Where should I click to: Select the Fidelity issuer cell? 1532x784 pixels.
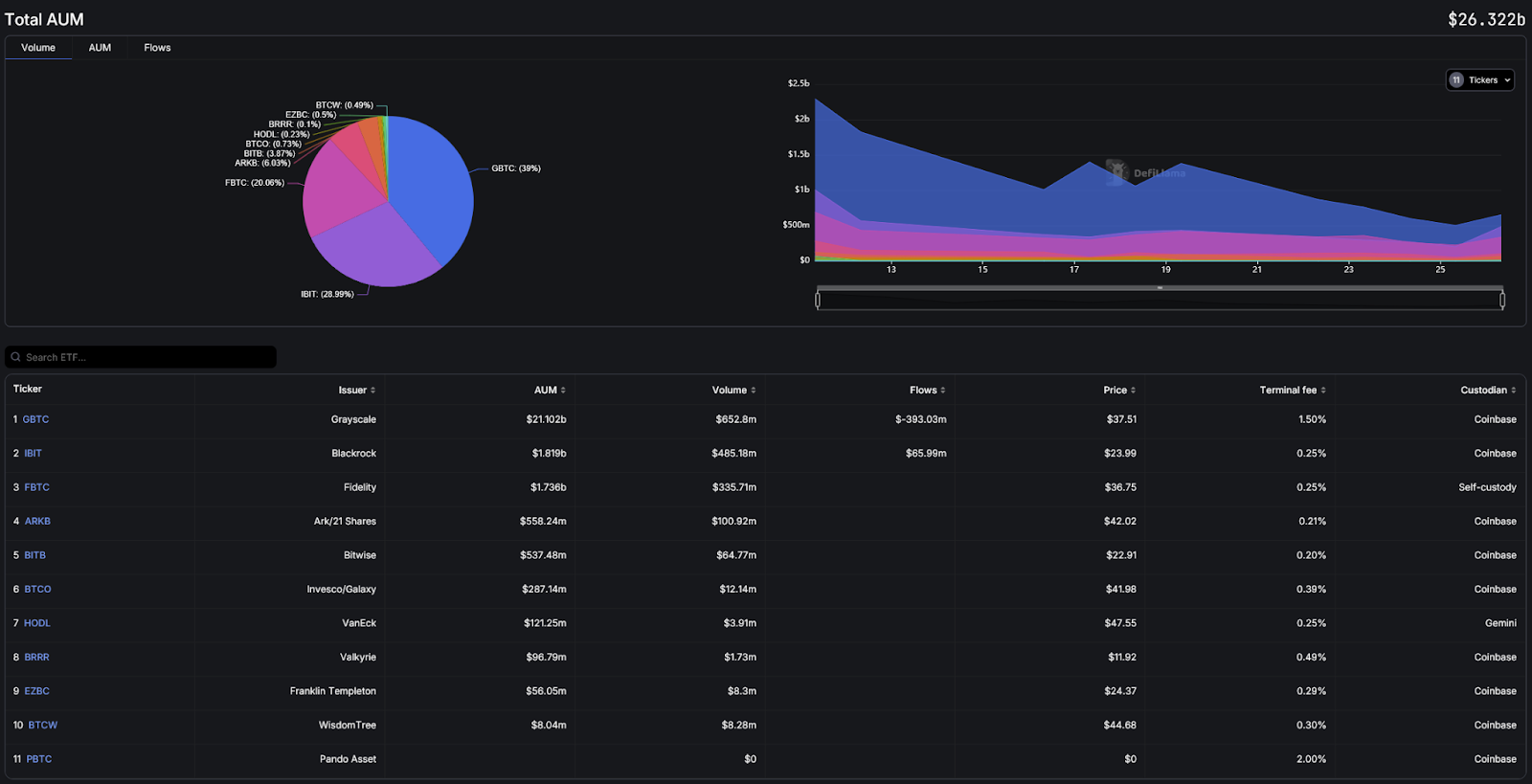360,487
